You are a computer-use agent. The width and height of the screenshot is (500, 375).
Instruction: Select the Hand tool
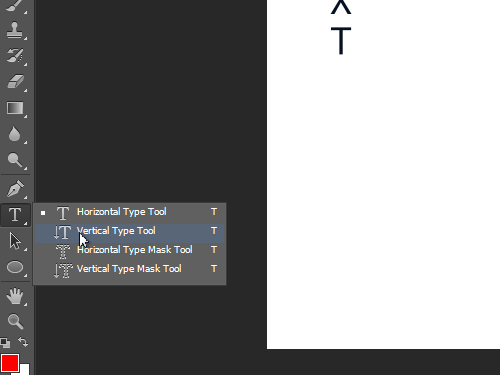(15, 296)
